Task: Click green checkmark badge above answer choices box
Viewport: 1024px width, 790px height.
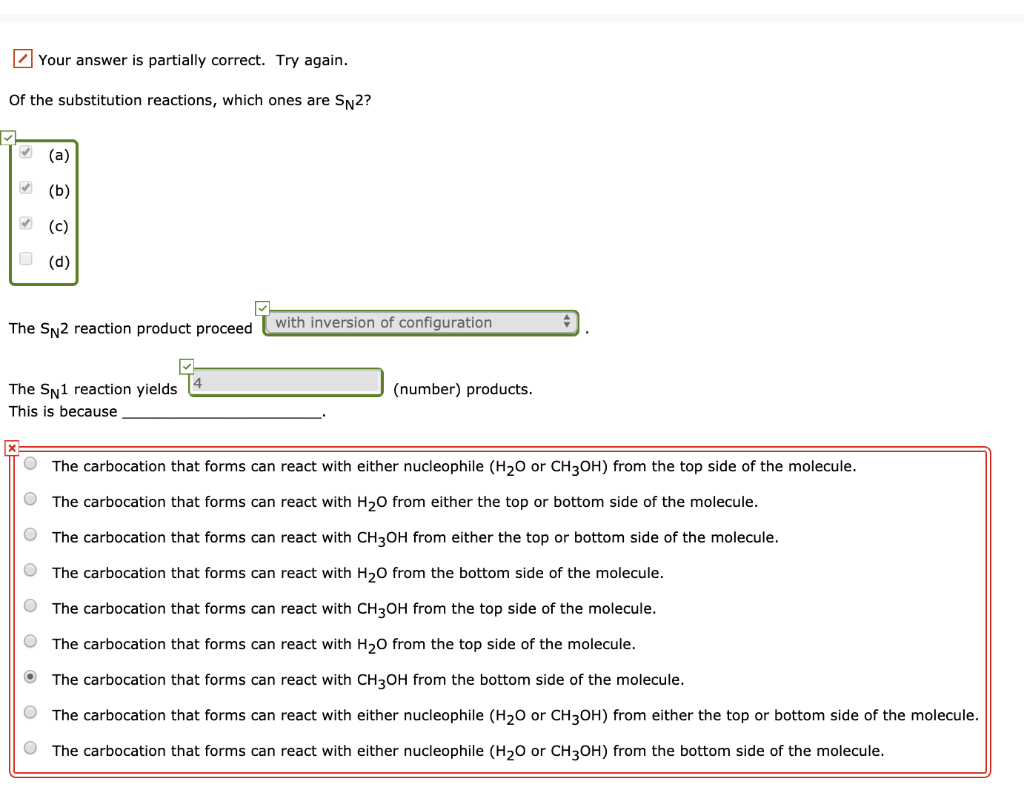Action: (9, 136)
